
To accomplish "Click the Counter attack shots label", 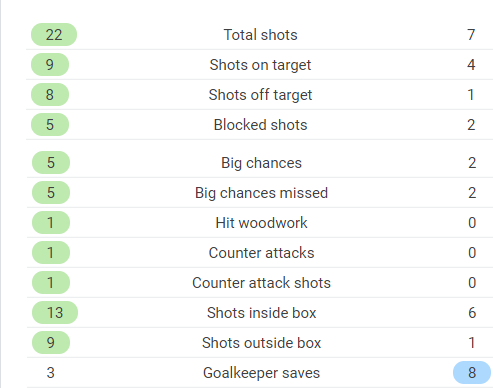I will pyautogui.click(x=261, y=283).
